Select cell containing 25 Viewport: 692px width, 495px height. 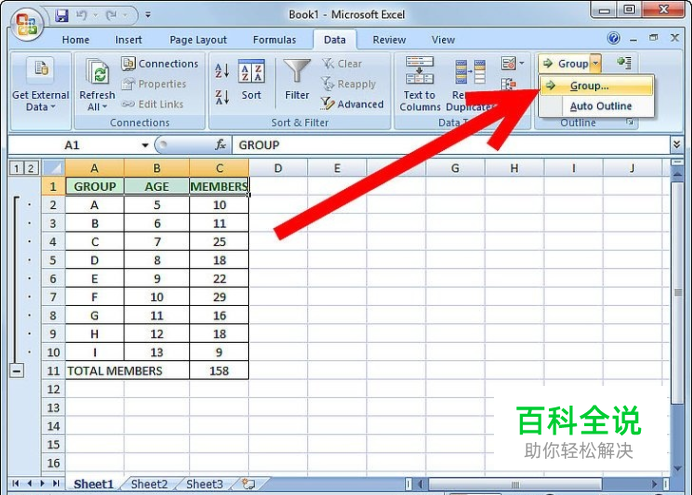(x=219, y=242)
